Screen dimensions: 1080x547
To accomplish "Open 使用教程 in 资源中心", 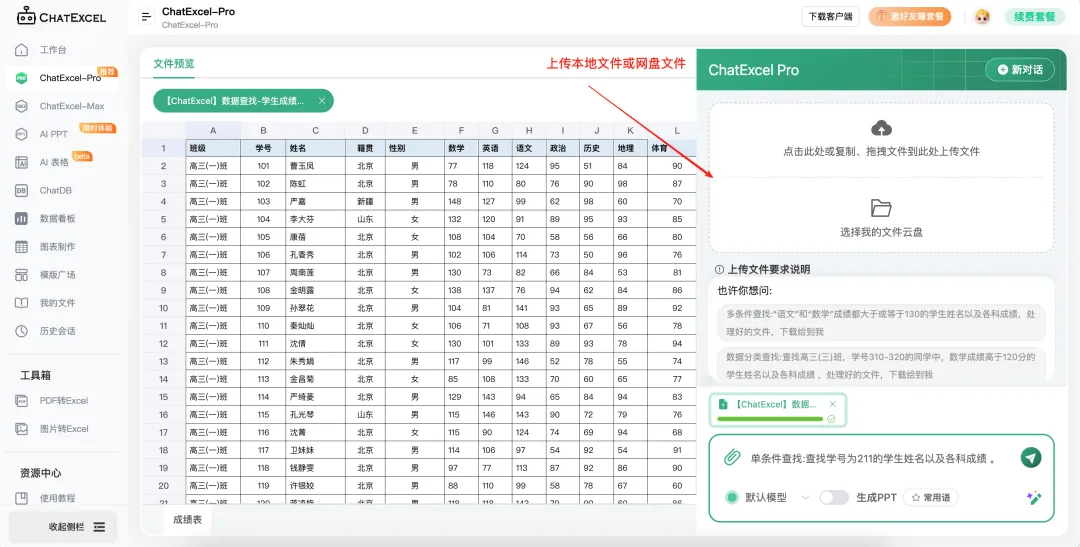I will pos(57,498).
